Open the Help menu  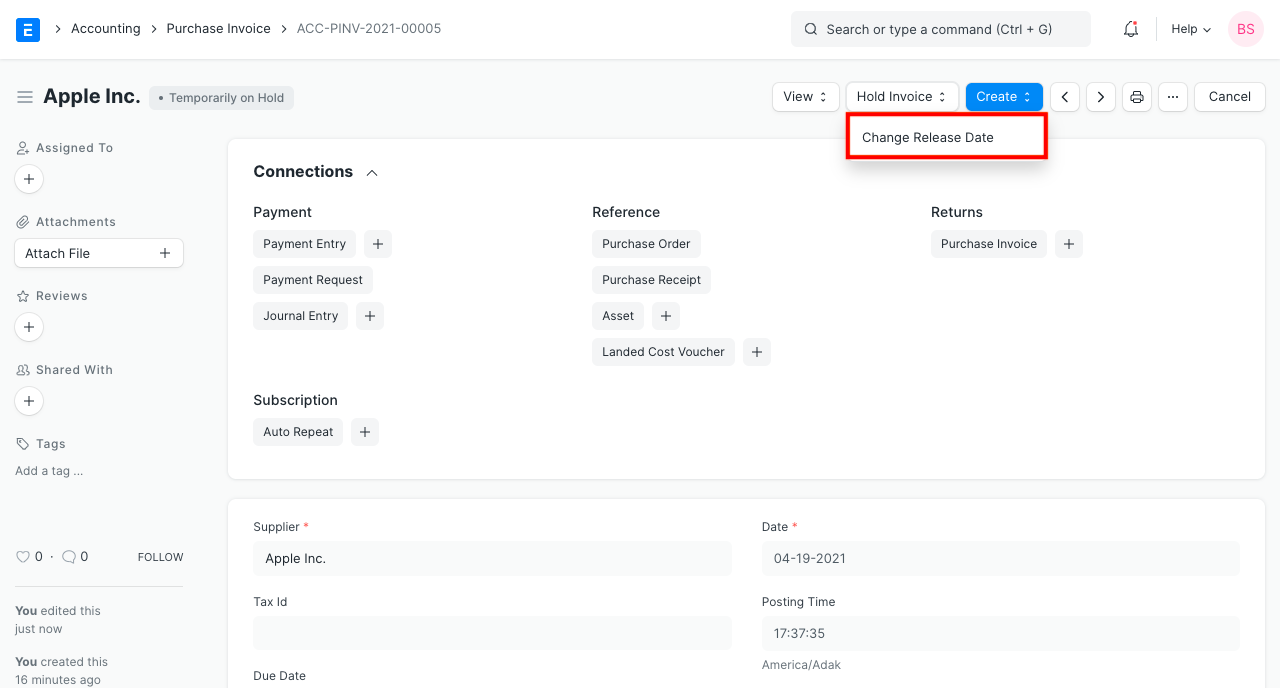(x=1189, y=29)
